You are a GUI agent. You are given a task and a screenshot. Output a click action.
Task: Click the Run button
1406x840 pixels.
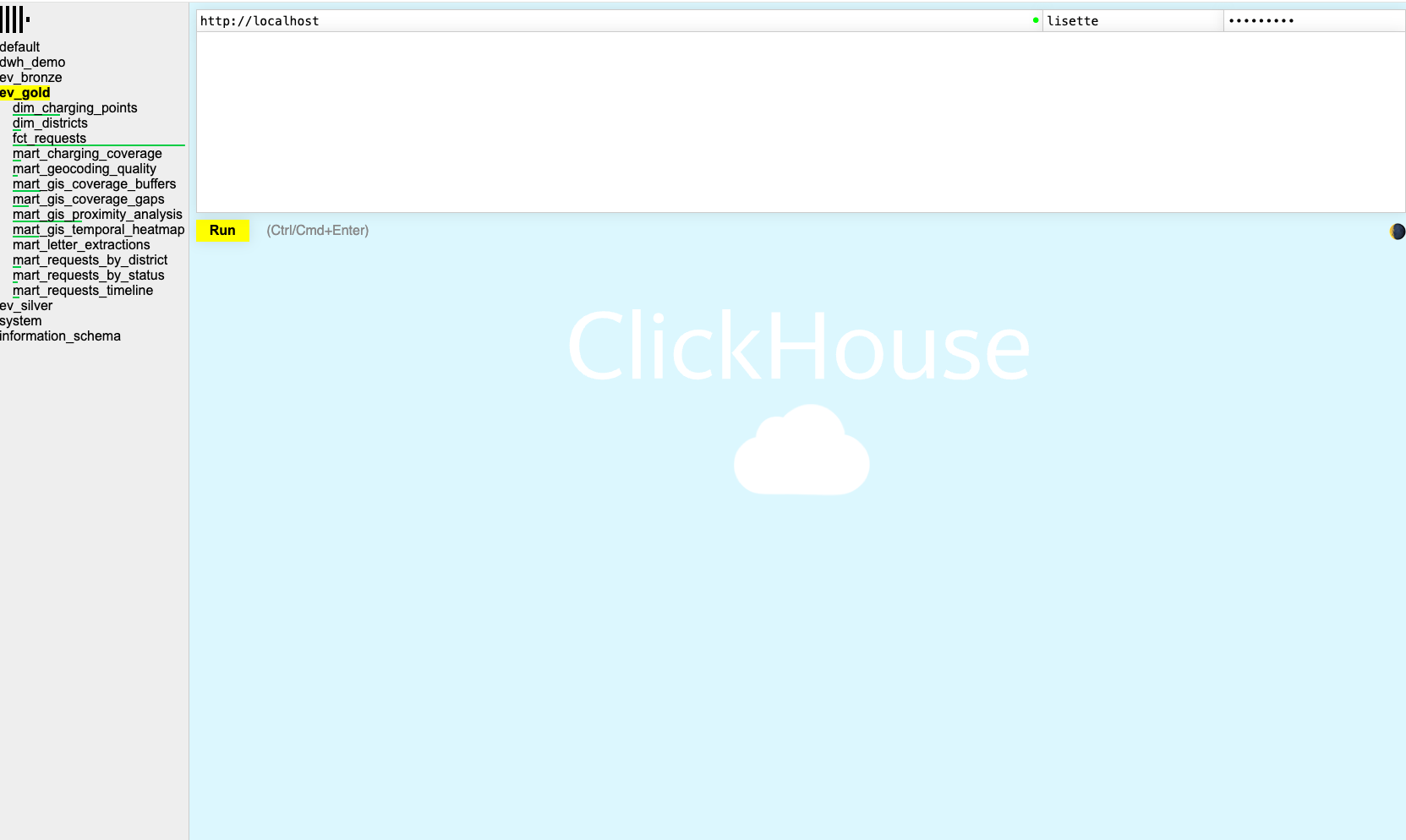click(222, 230)
